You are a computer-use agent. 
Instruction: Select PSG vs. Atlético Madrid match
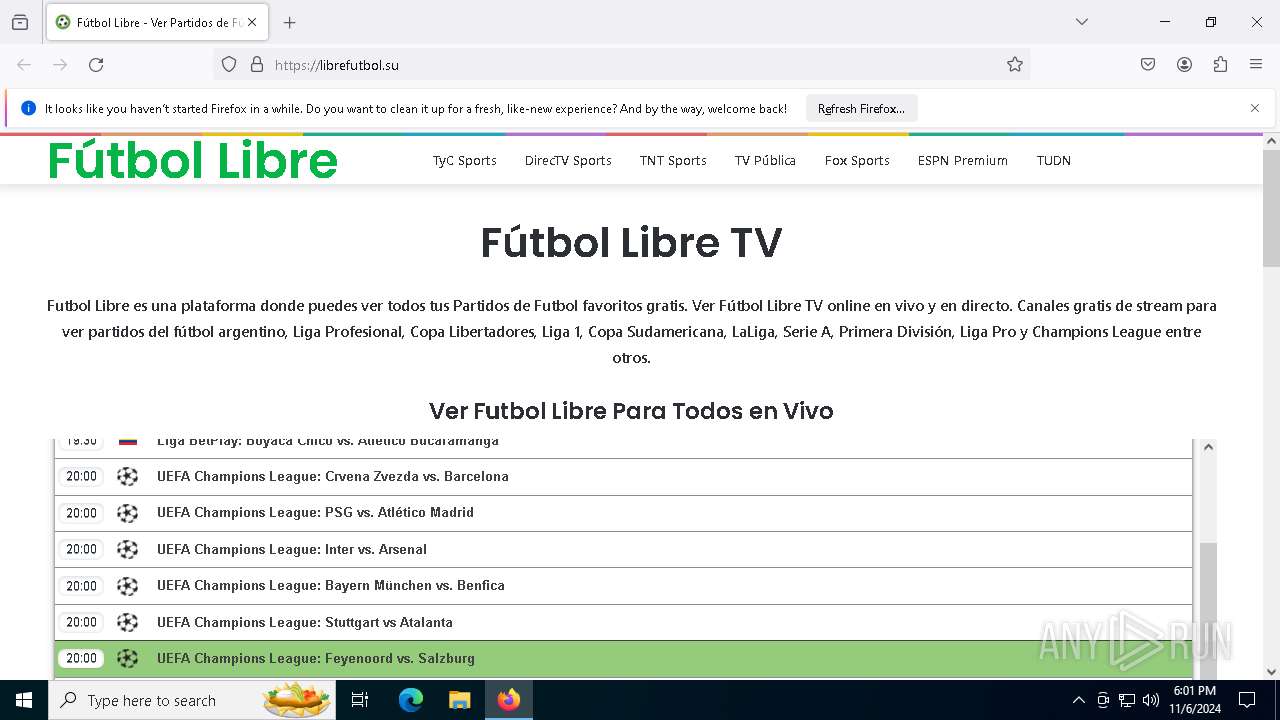pyautogui.click(x=623, y=513)
